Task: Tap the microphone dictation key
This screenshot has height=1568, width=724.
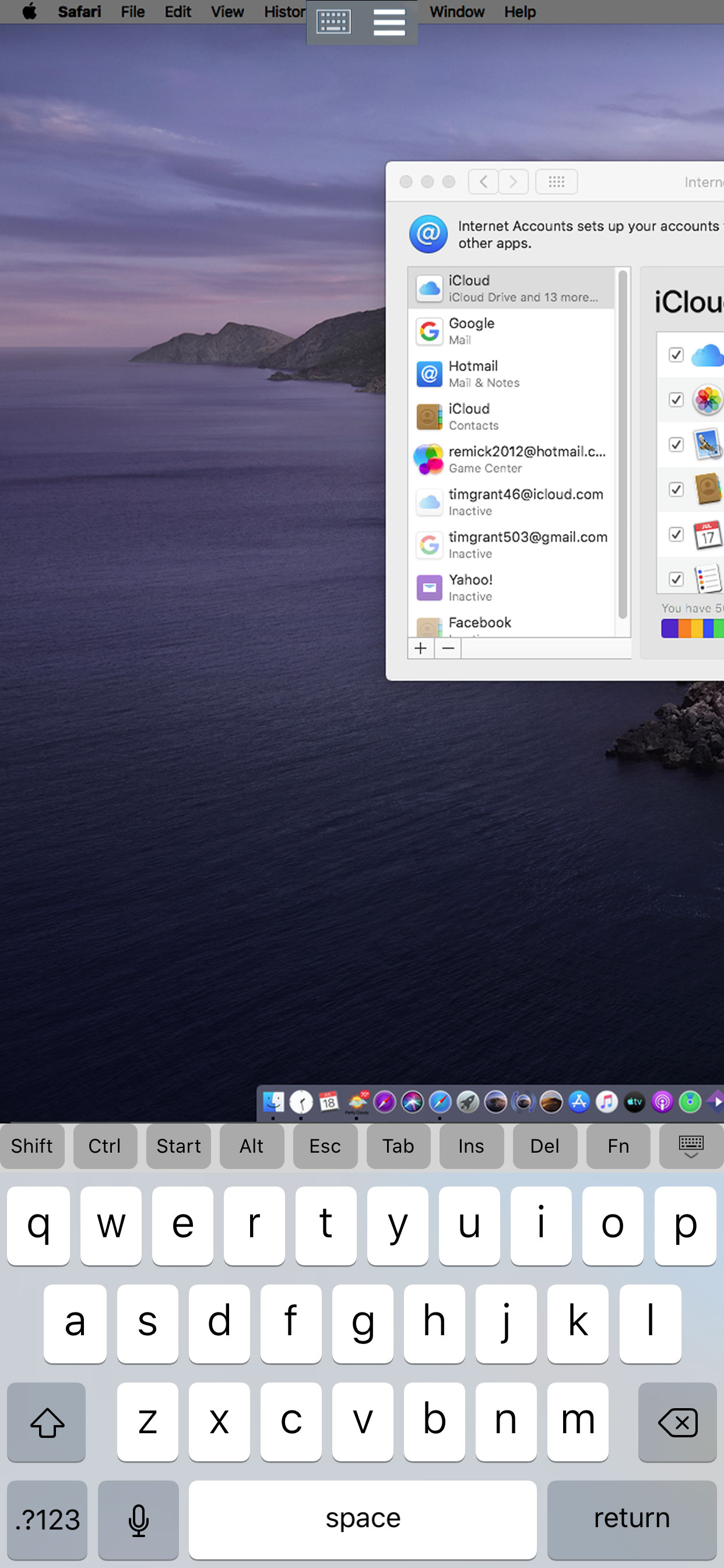Action: pyautogui.click(x=138, y=1520)
